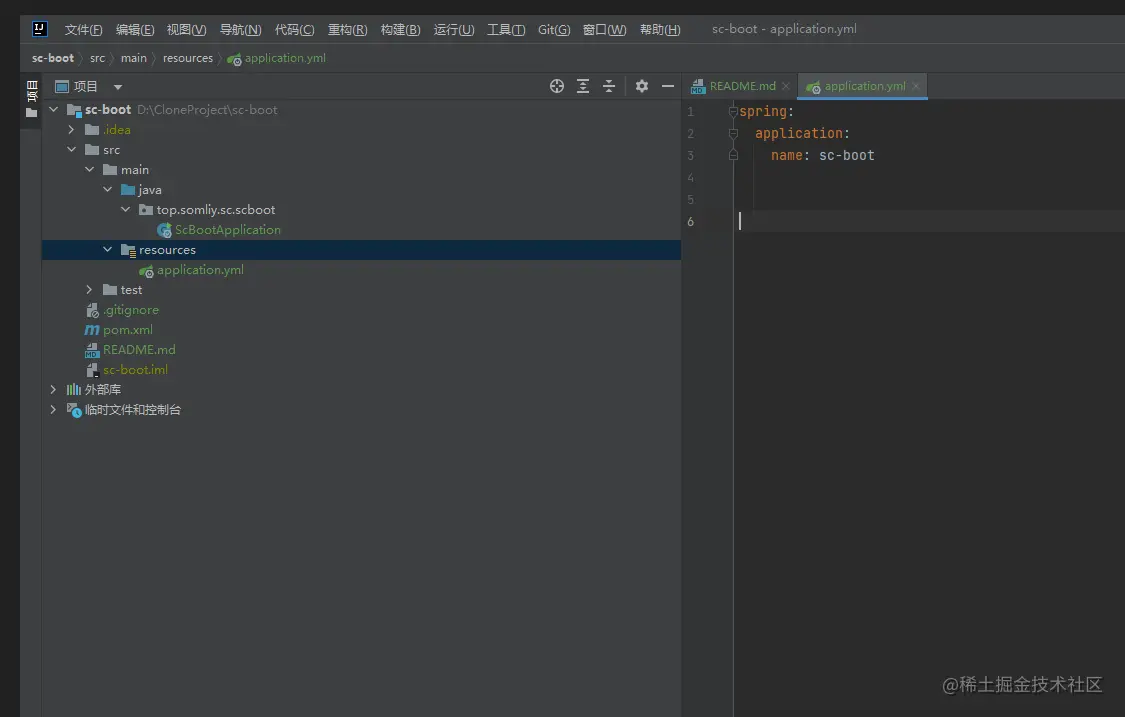1125x717 pixels.
Task: Open the 构建(B) menu
Action: pyautogui.click(x=400, y=29)
